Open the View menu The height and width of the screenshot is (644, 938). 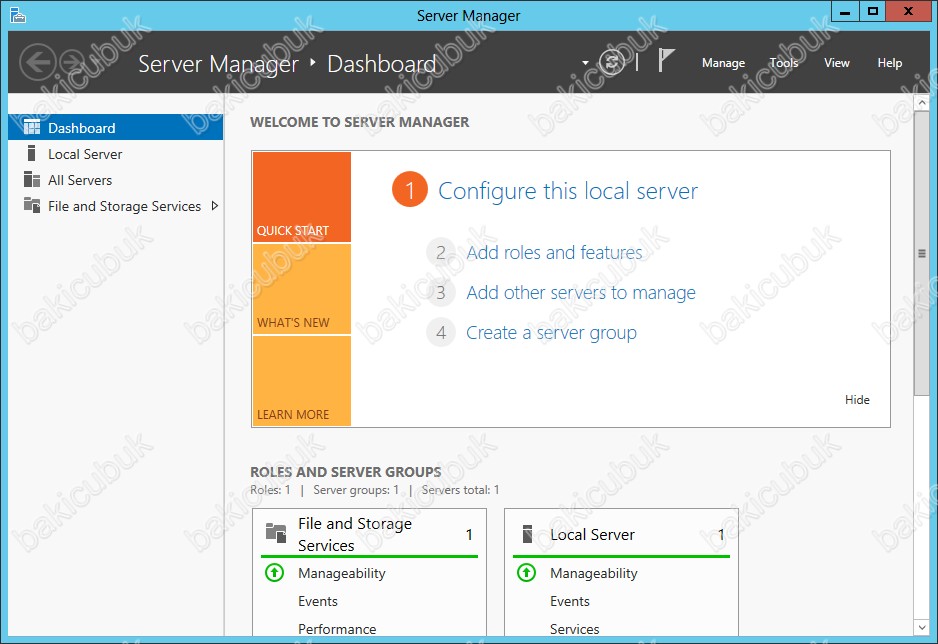pyautogui.click(x=836, y=63)
